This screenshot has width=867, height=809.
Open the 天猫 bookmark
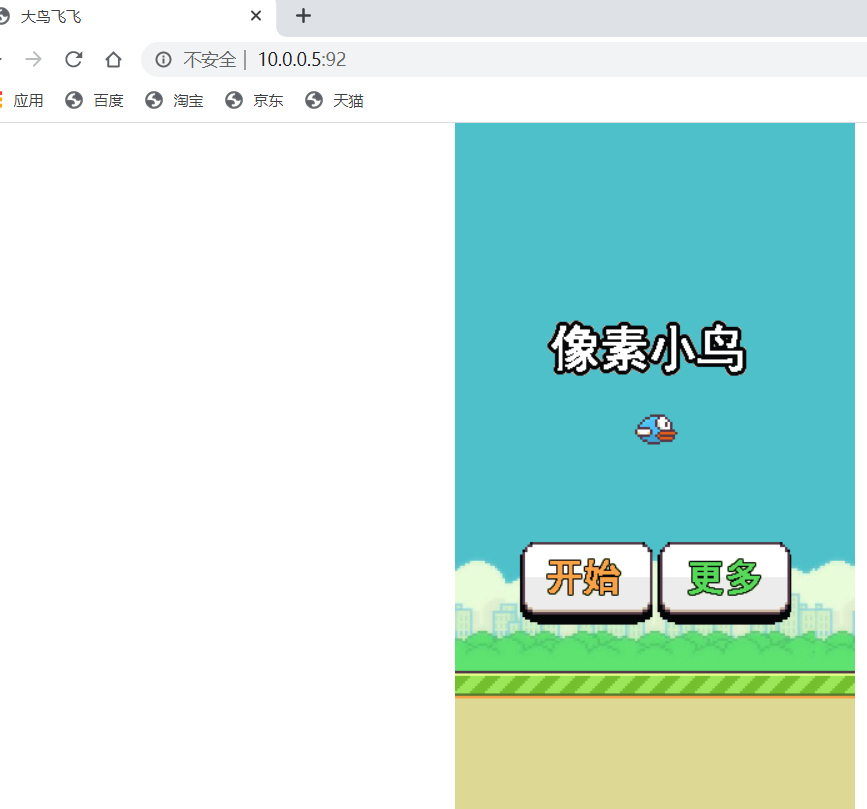(x=335, y=100)
